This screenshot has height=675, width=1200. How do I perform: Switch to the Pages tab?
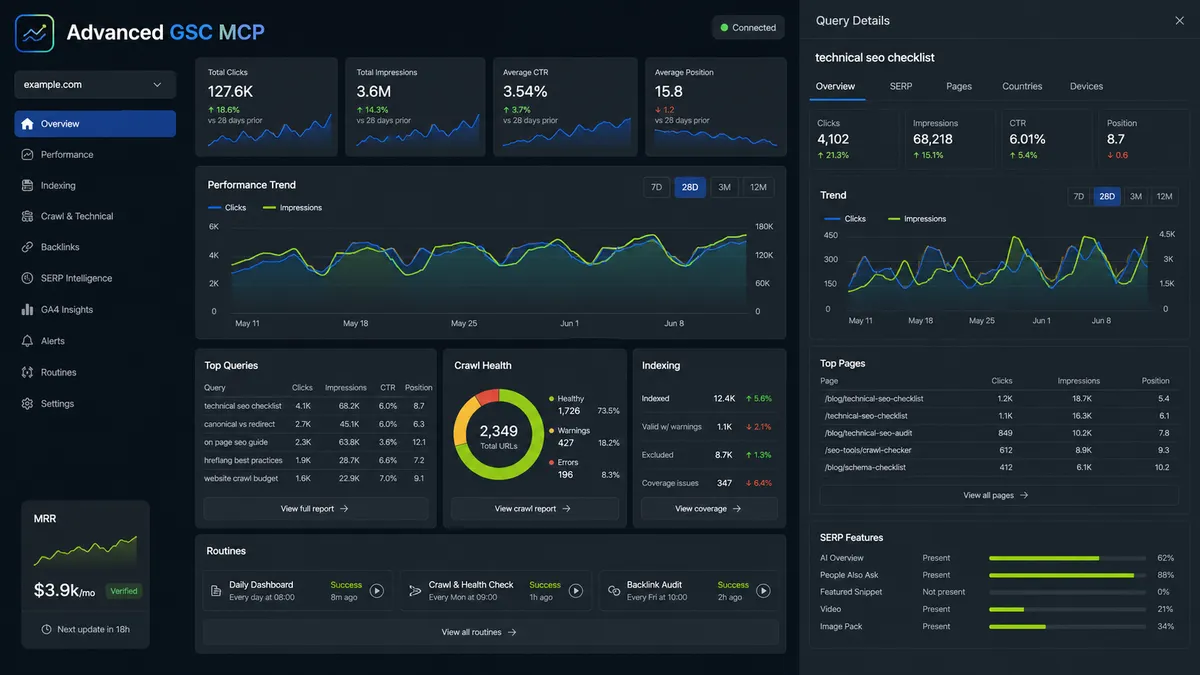pos(959,87)
